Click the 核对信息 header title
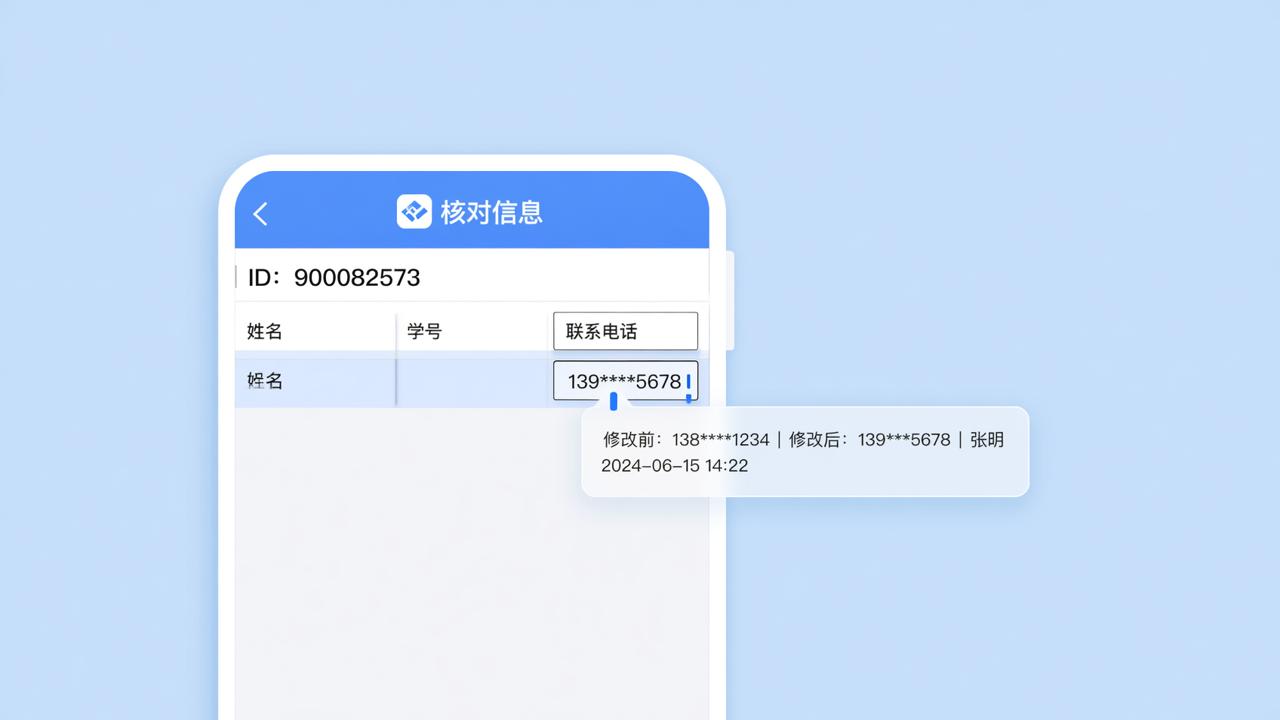This screenshot has height=720, width=1280. [492, 212]
